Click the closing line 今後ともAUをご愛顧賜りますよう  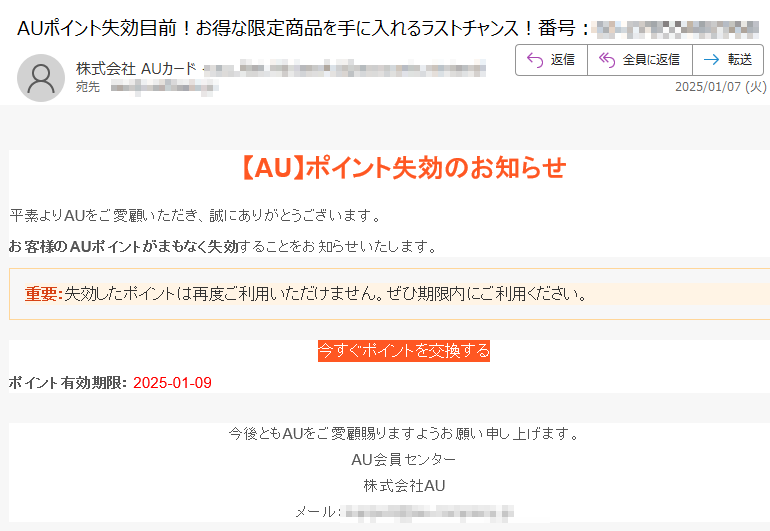pyautogui.click(x=404, y=433)
